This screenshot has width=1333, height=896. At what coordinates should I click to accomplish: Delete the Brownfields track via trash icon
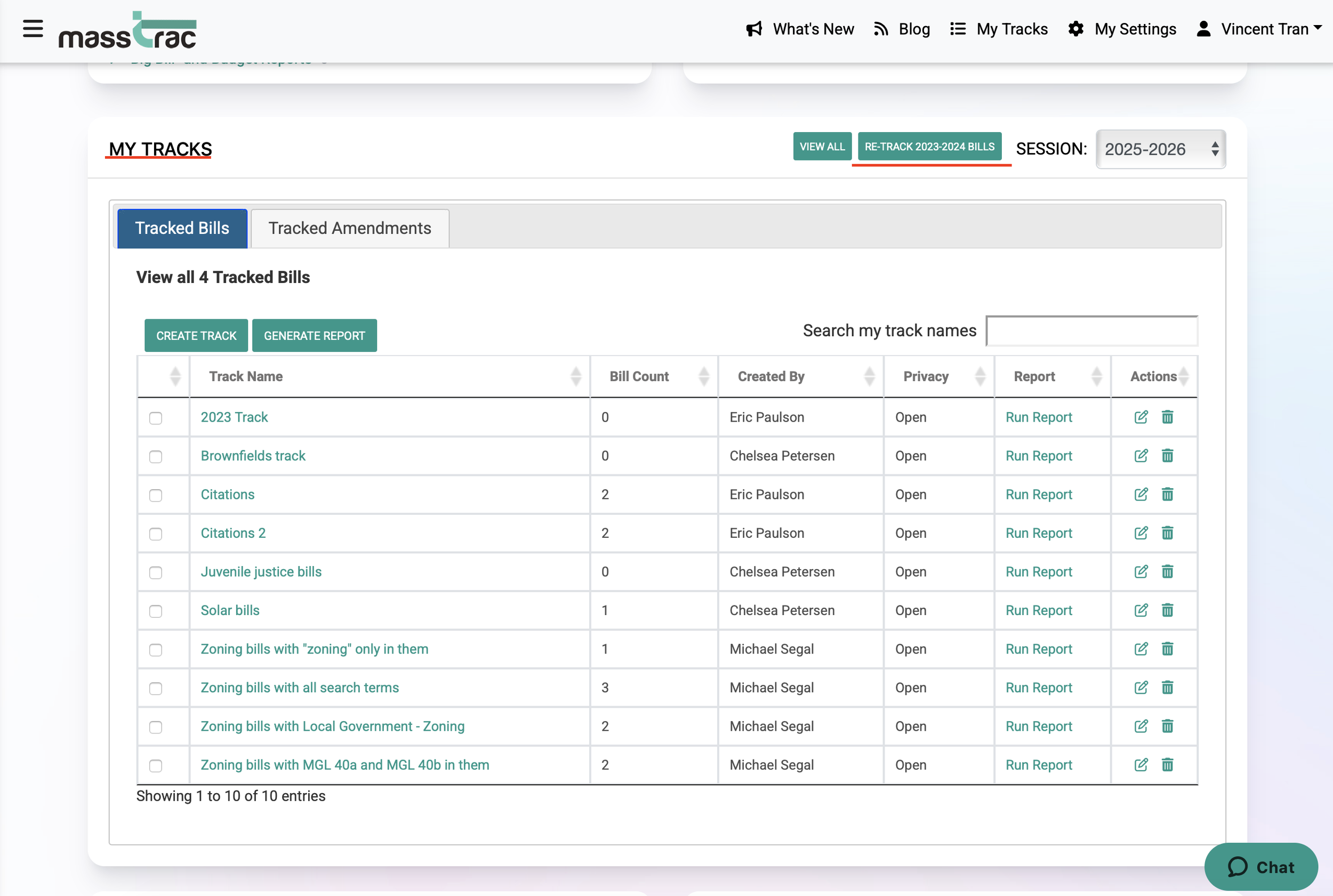pyautogui.click(x=1167, y=456)
